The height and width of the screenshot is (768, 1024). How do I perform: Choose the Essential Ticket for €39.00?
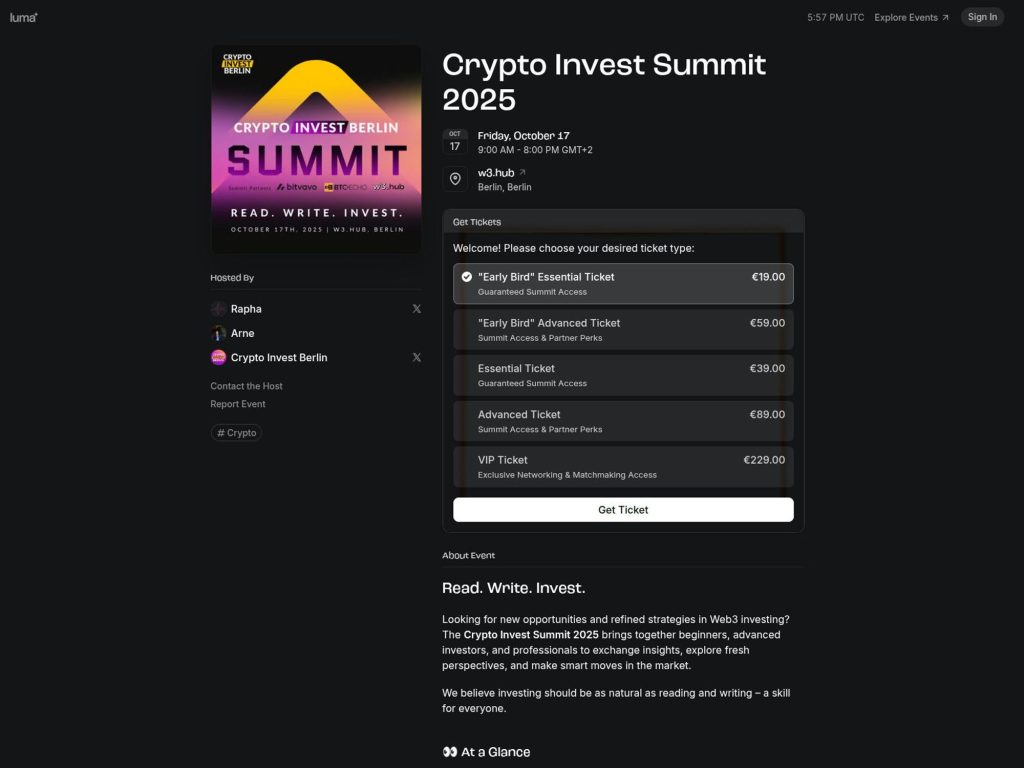(x=622, y=375)
